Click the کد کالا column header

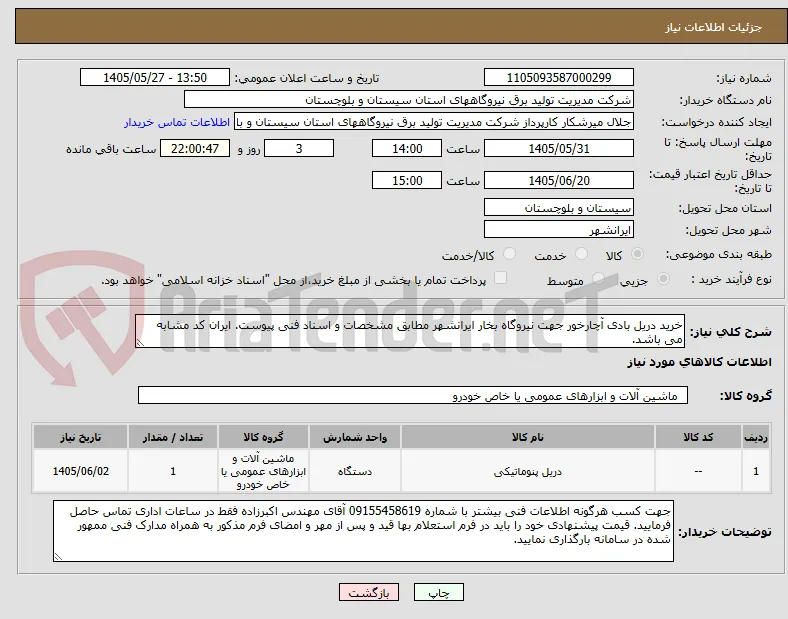point(698,437)
